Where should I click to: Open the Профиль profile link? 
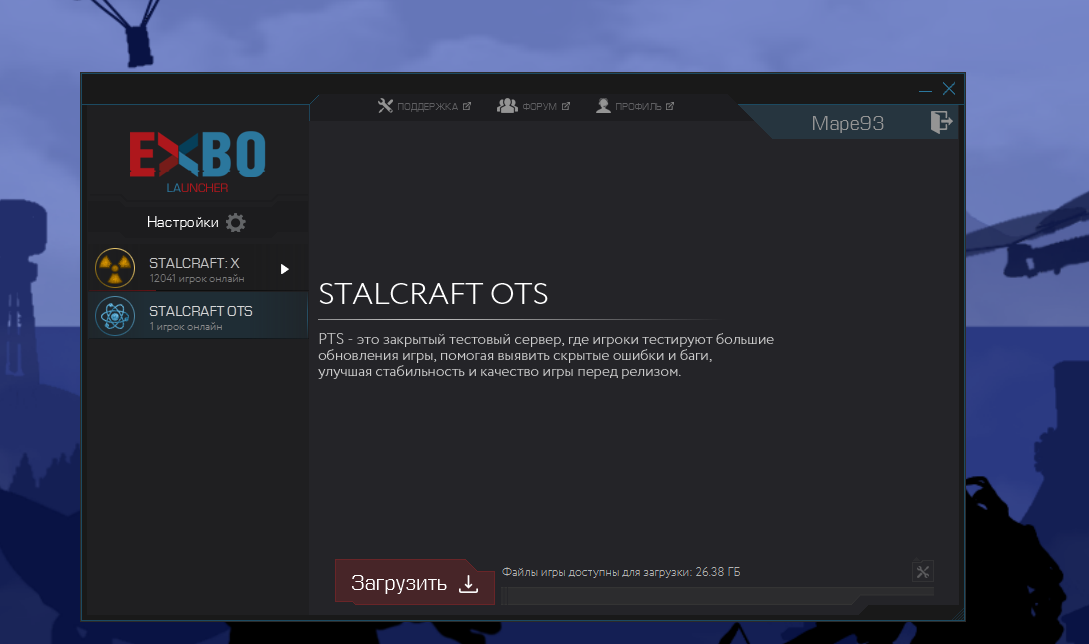coord(635,106)
